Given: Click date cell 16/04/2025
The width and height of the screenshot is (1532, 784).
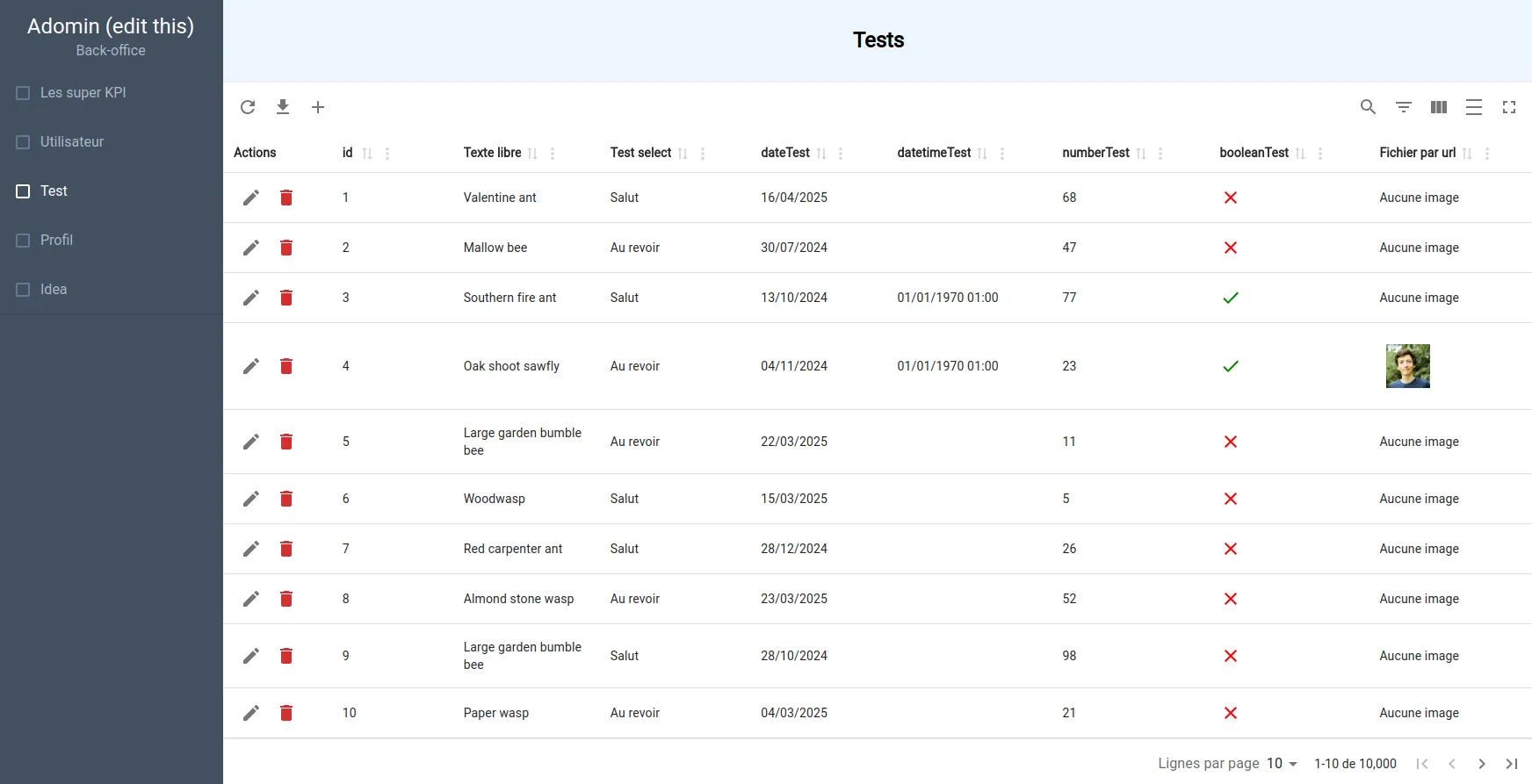Looking at the screenshot, I should 794,198.
